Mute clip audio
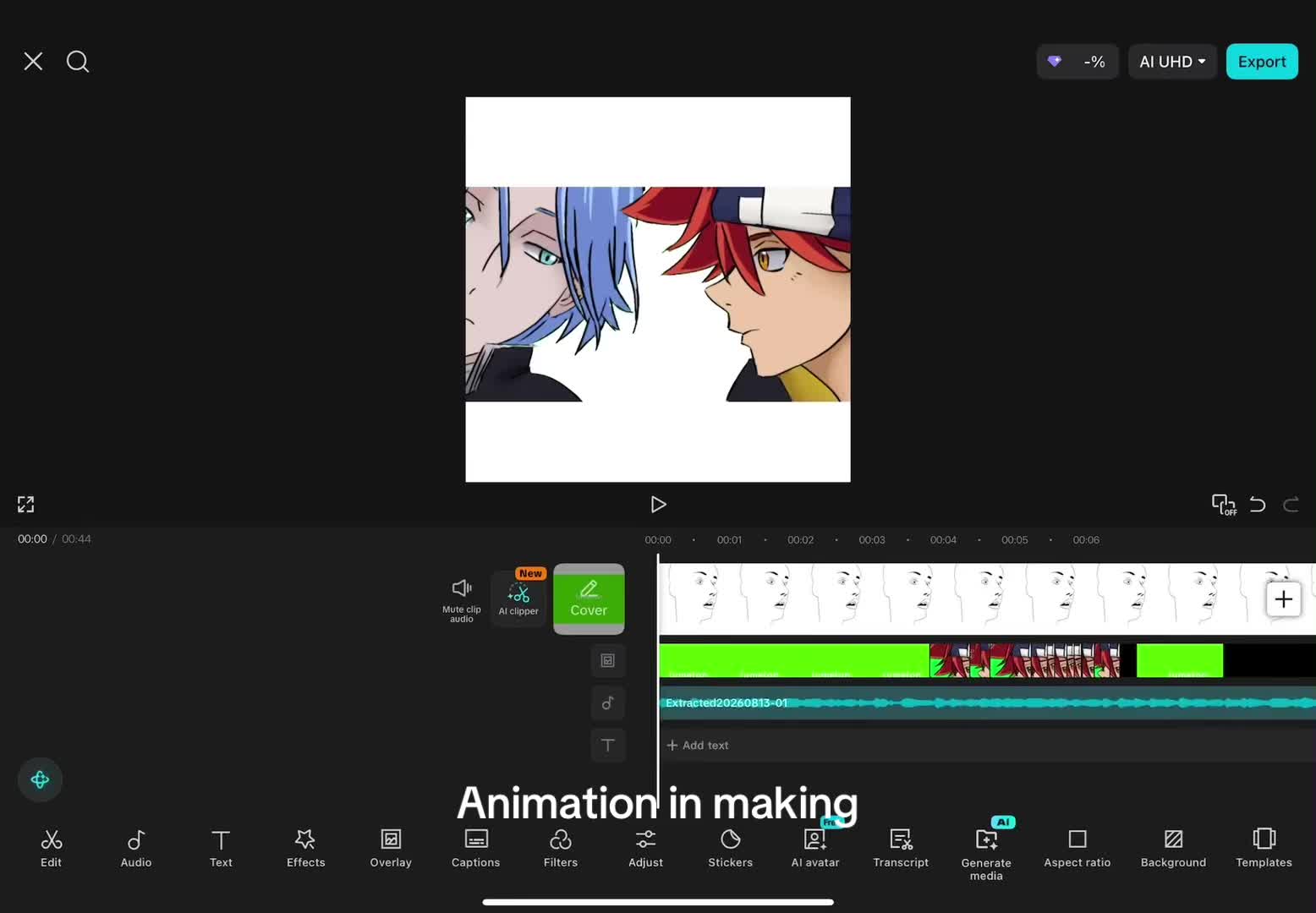This screenshot has height=913, width=1316. [462, 600]
